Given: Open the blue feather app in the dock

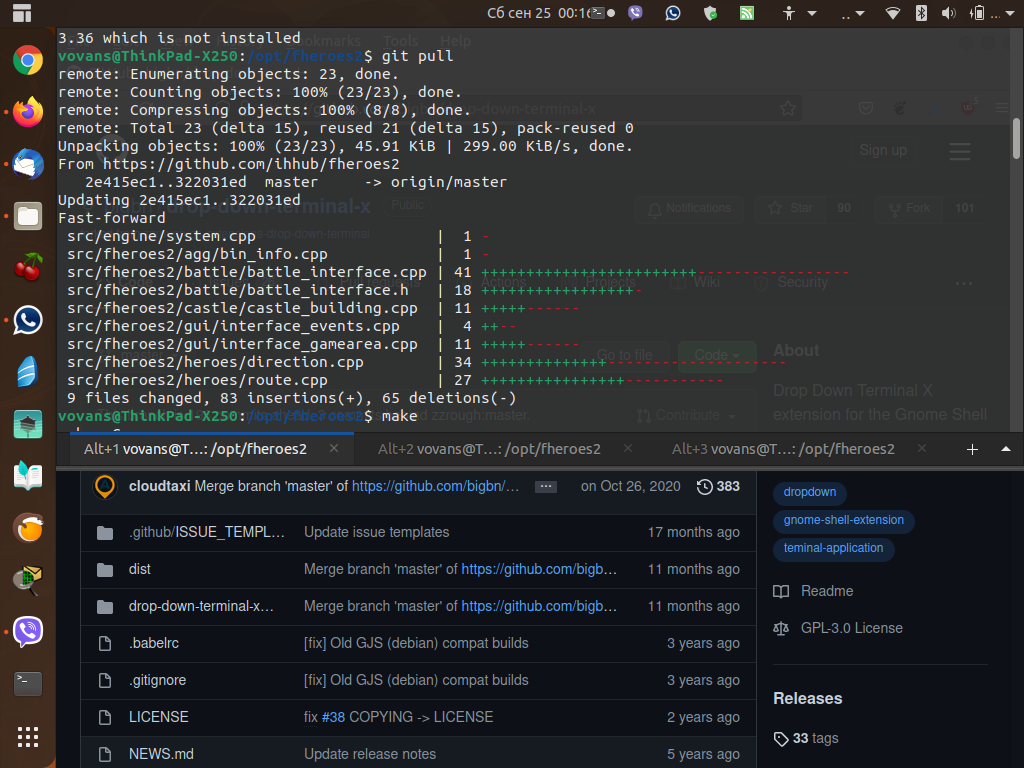Looking at the screenshot, I should point(27,372).
